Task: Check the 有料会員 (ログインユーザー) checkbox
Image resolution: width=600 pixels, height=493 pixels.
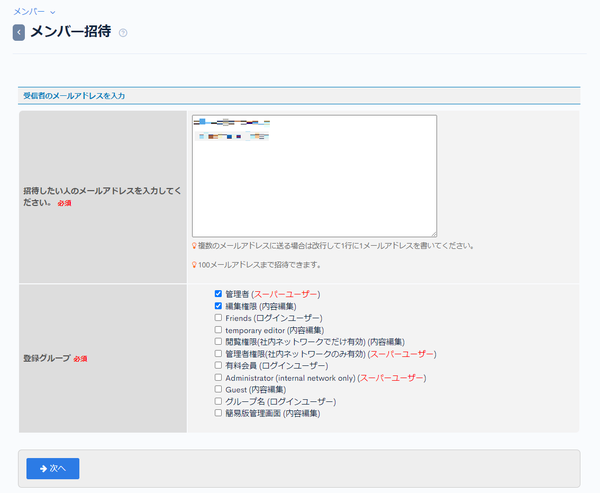Action: click(x=218, y=365)
